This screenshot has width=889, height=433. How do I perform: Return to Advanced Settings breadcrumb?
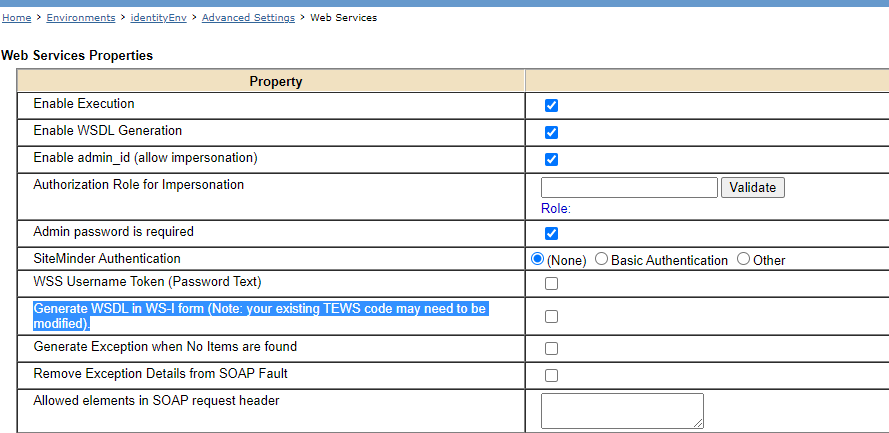[x=248, y=18]
